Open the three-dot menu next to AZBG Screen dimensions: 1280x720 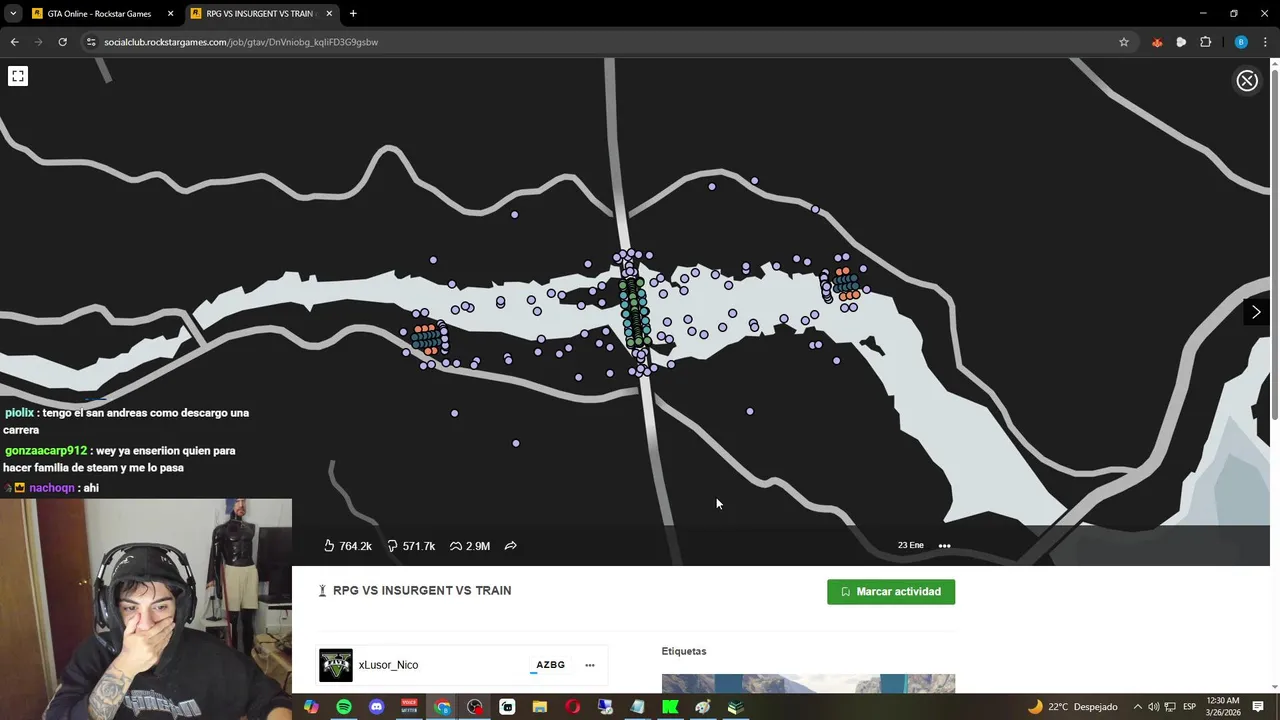pos(590,665)
